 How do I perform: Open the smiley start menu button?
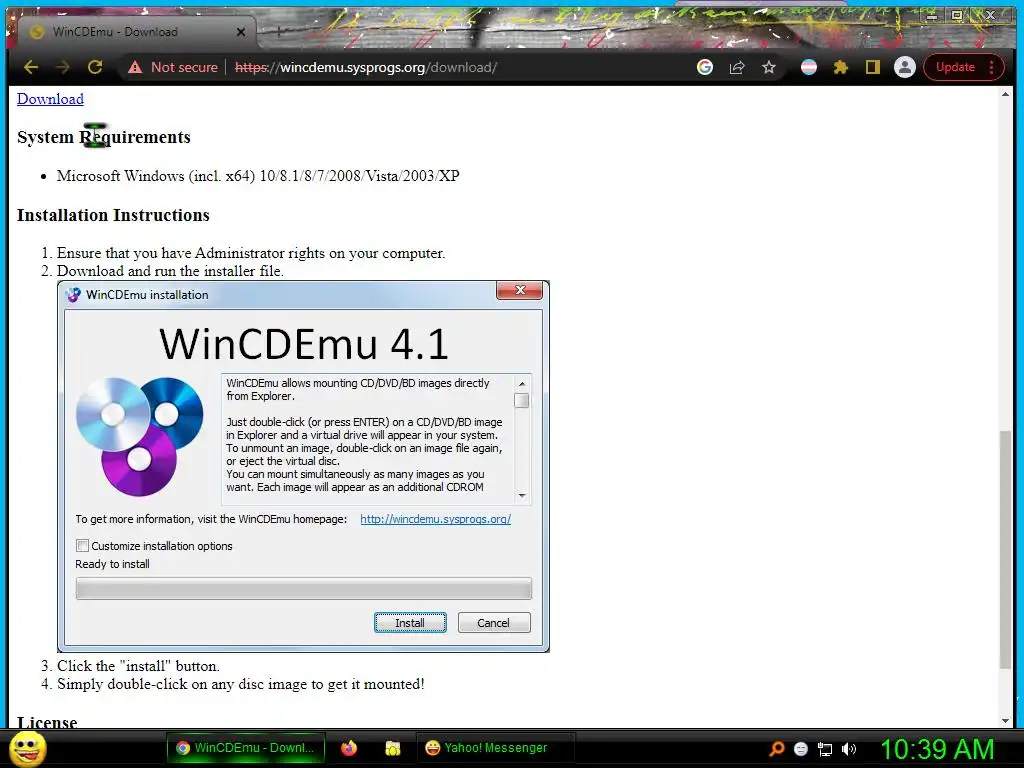28,748
